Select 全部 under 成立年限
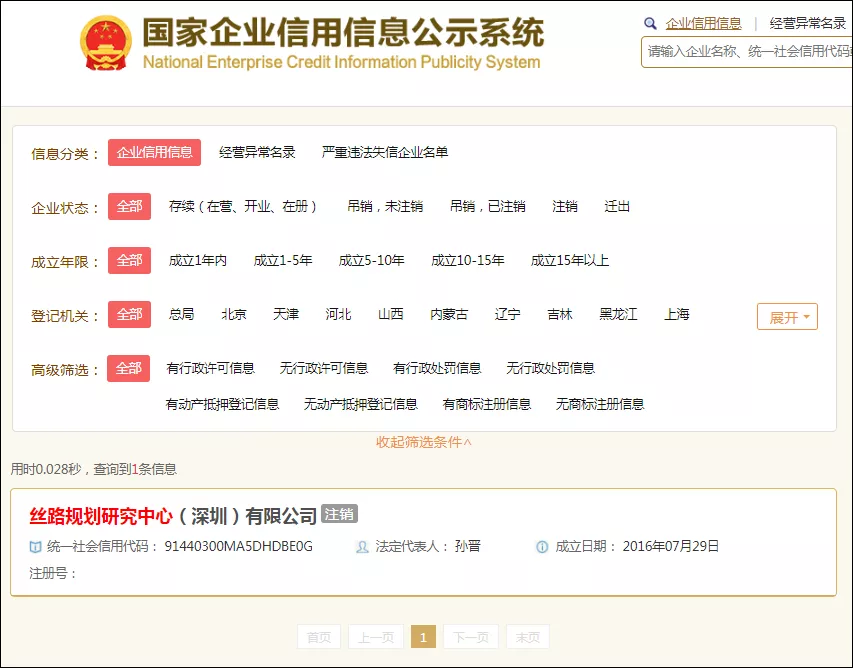The height and width of the screenshot is (668, 853). pos(129,261)
